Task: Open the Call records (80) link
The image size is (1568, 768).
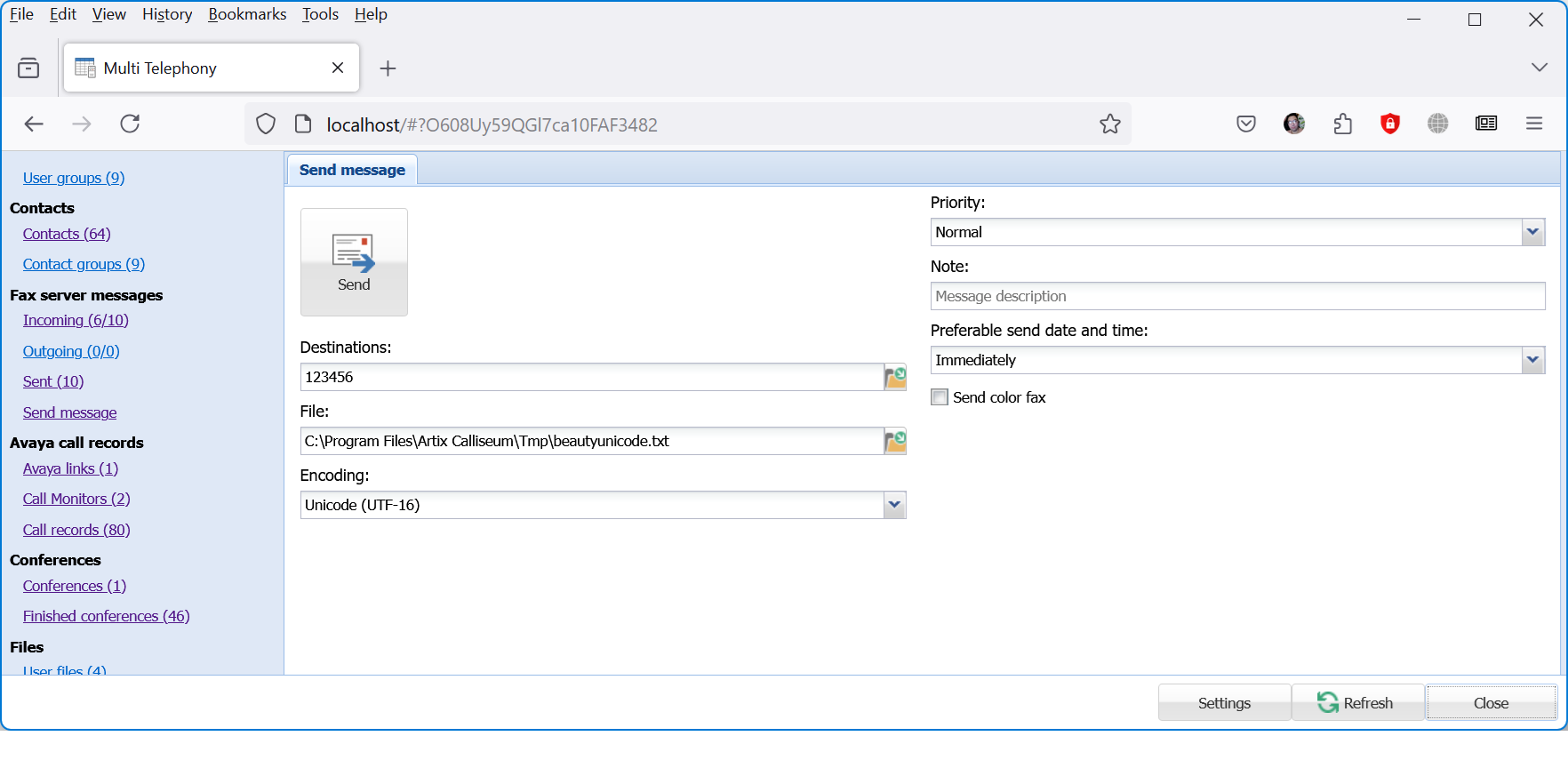Action: [x=76, y=530]
